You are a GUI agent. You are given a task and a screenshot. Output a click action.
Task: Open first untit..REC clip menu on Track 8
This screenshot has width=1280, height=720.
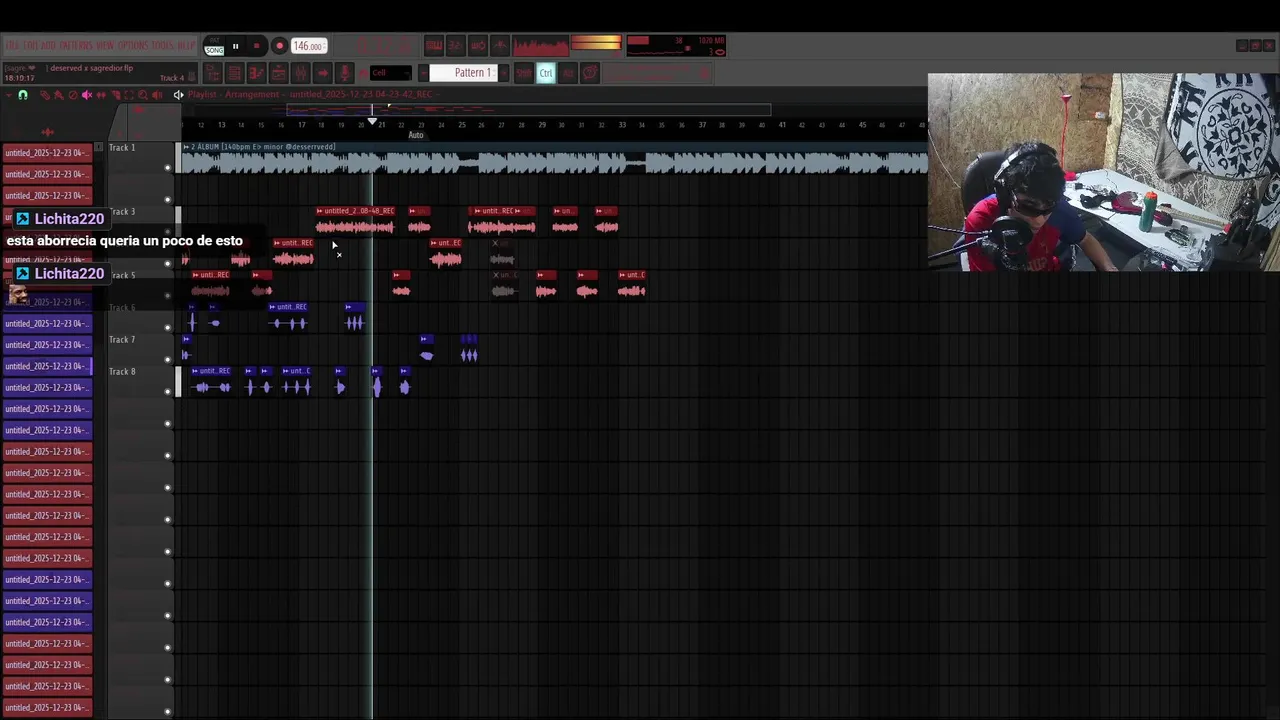click(195, 371)
